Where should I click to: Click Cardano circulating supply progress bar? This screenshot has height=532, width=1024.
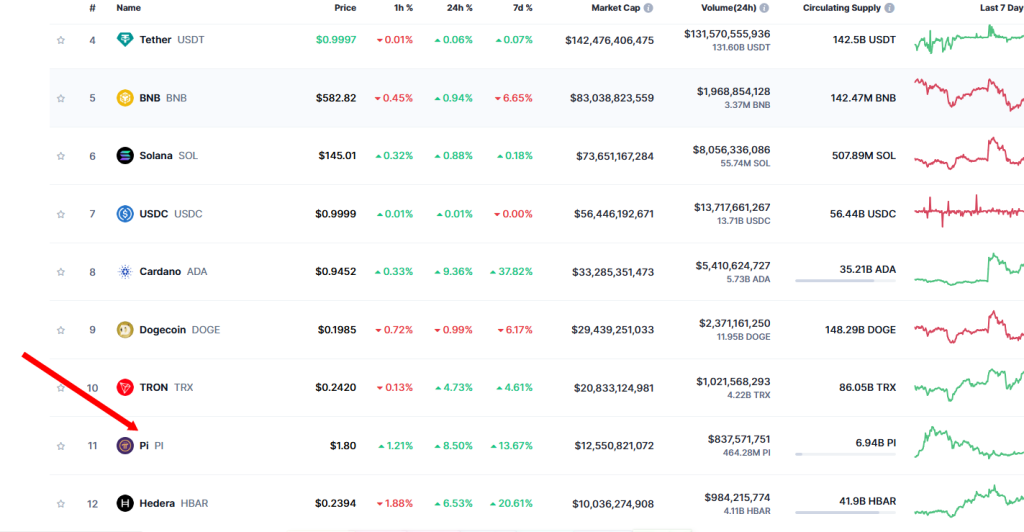coord(845,281)
